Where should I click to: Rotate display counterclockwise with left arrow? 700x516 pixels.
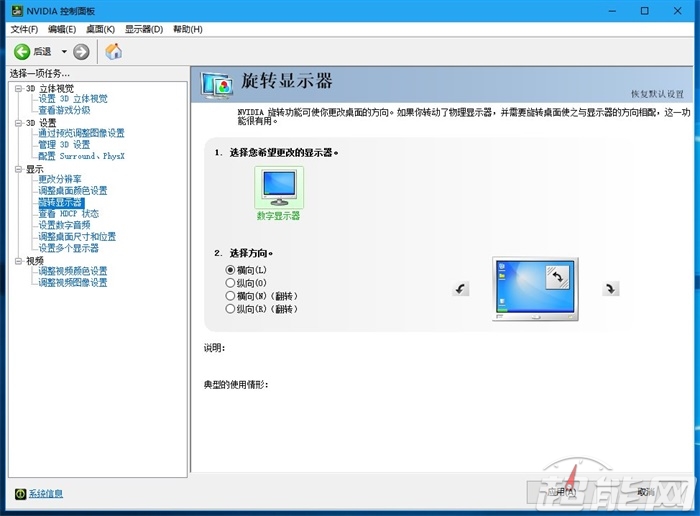point(461,289)
